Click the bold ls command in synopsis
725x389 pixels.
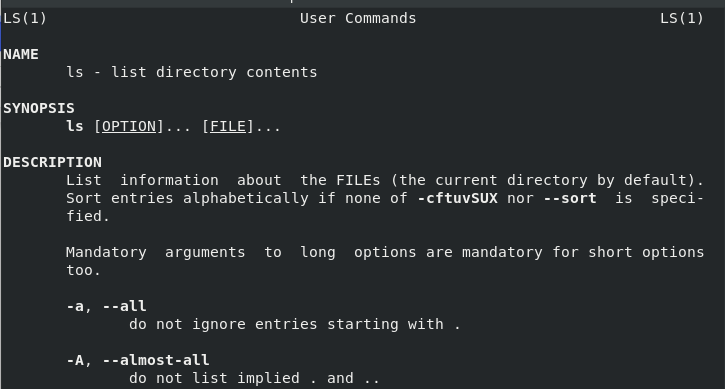tap(75, 126)
